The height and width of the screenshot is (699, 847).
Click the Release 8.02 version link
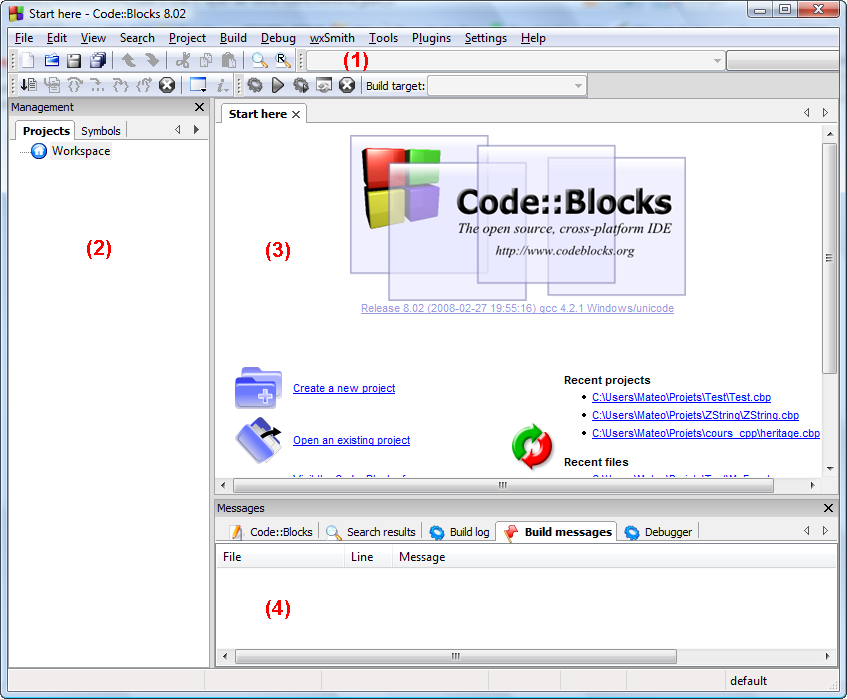point(517,308)
